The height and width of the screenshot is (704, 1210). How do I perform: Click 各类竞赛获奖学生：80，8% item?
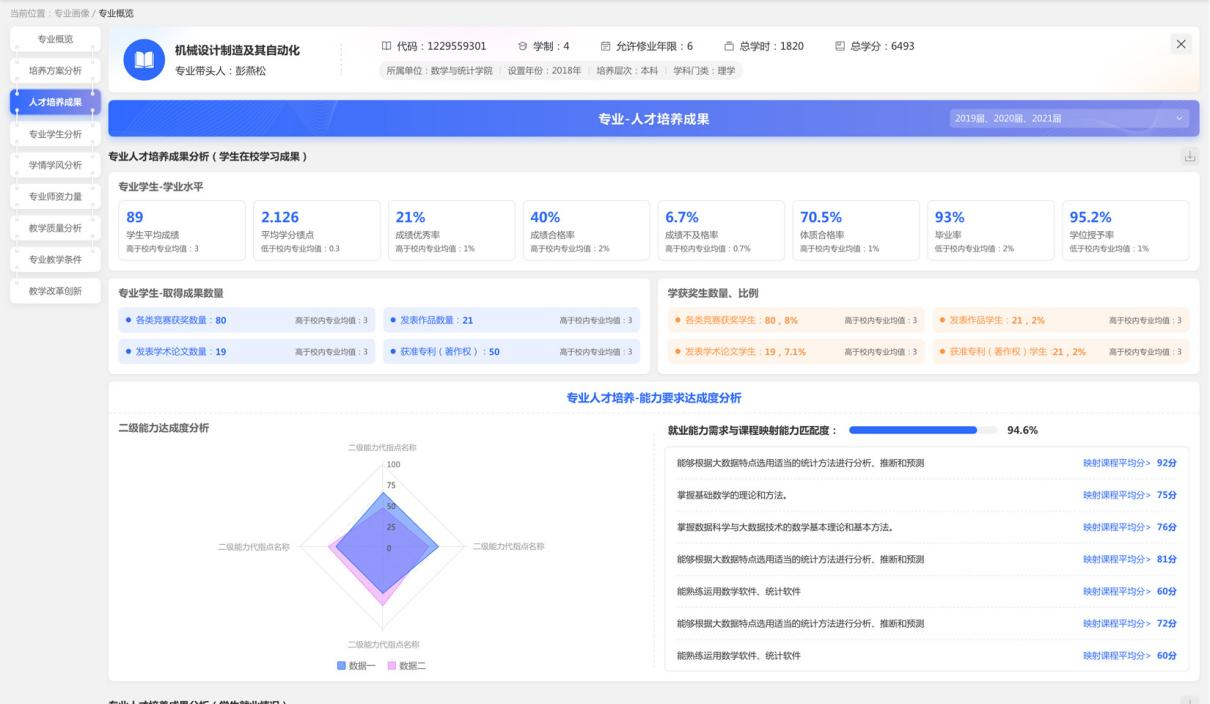[796, 320]
